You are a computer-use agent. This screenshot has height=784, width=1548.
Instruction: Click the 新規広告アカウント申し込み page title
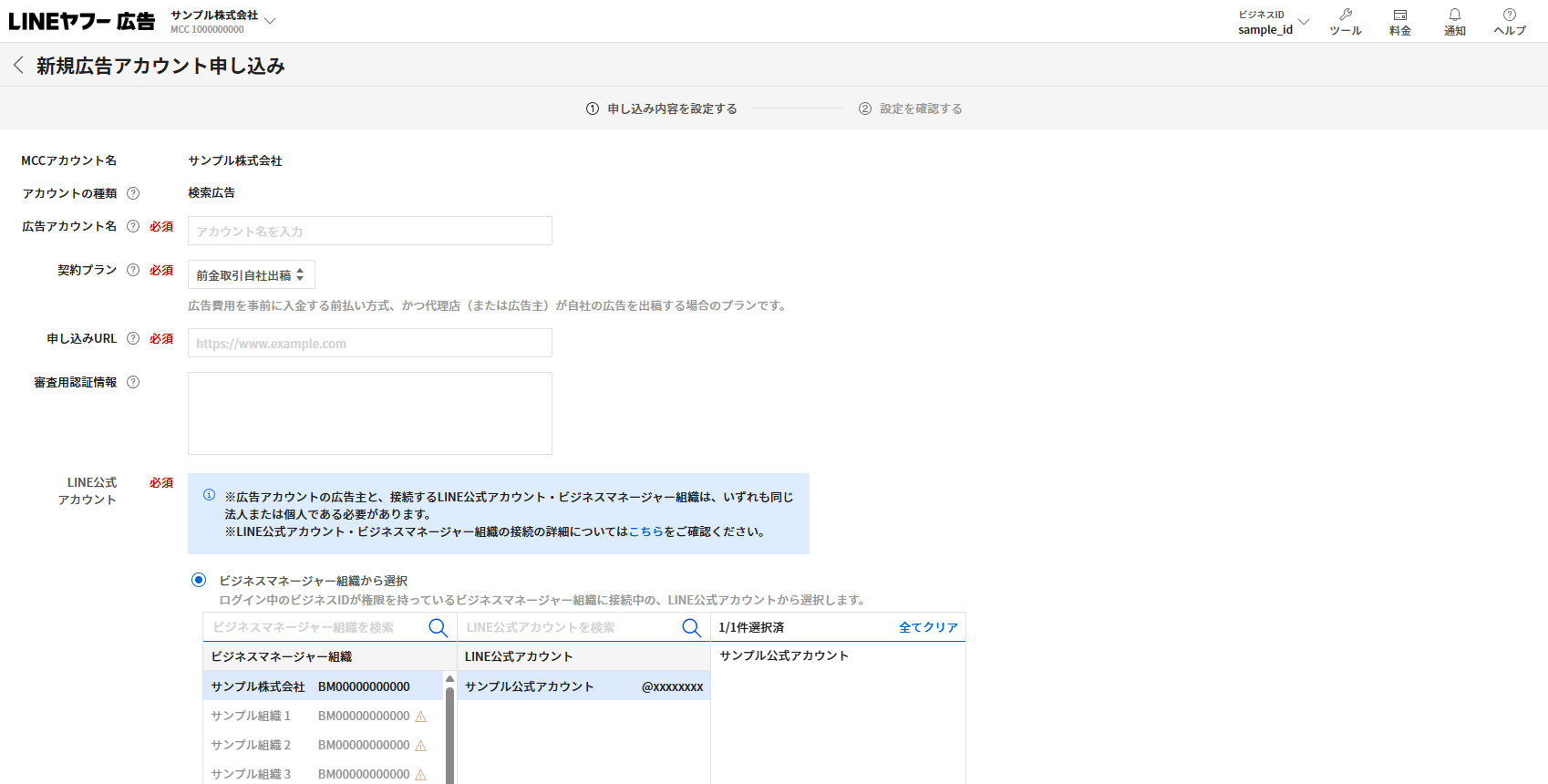(x=160, y=66)
